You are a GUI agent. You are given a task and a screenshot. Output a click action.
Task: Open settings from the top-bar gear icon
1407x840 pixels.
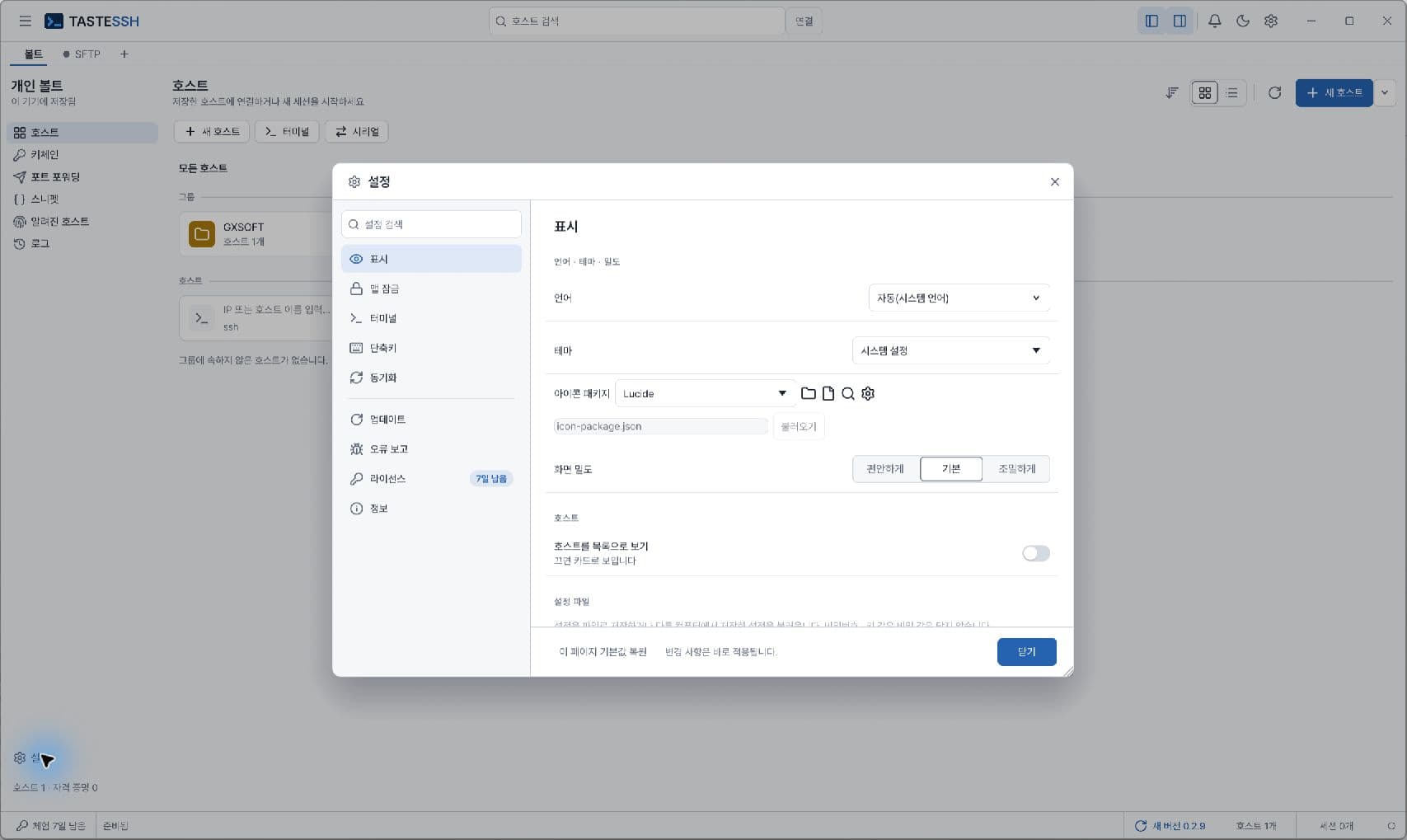[1270, 21]
